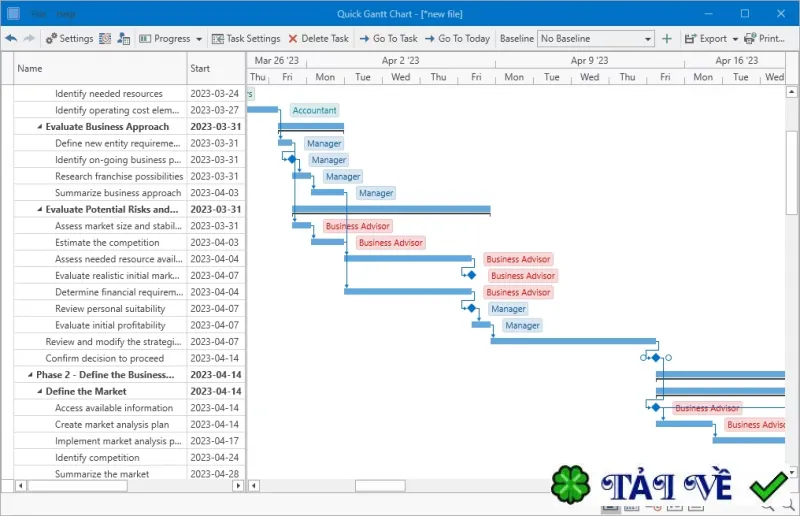This screenshot has height=516, width=800.
Task: Collapse Evaluate Business Approach group
Action: (x=40, y=127)
